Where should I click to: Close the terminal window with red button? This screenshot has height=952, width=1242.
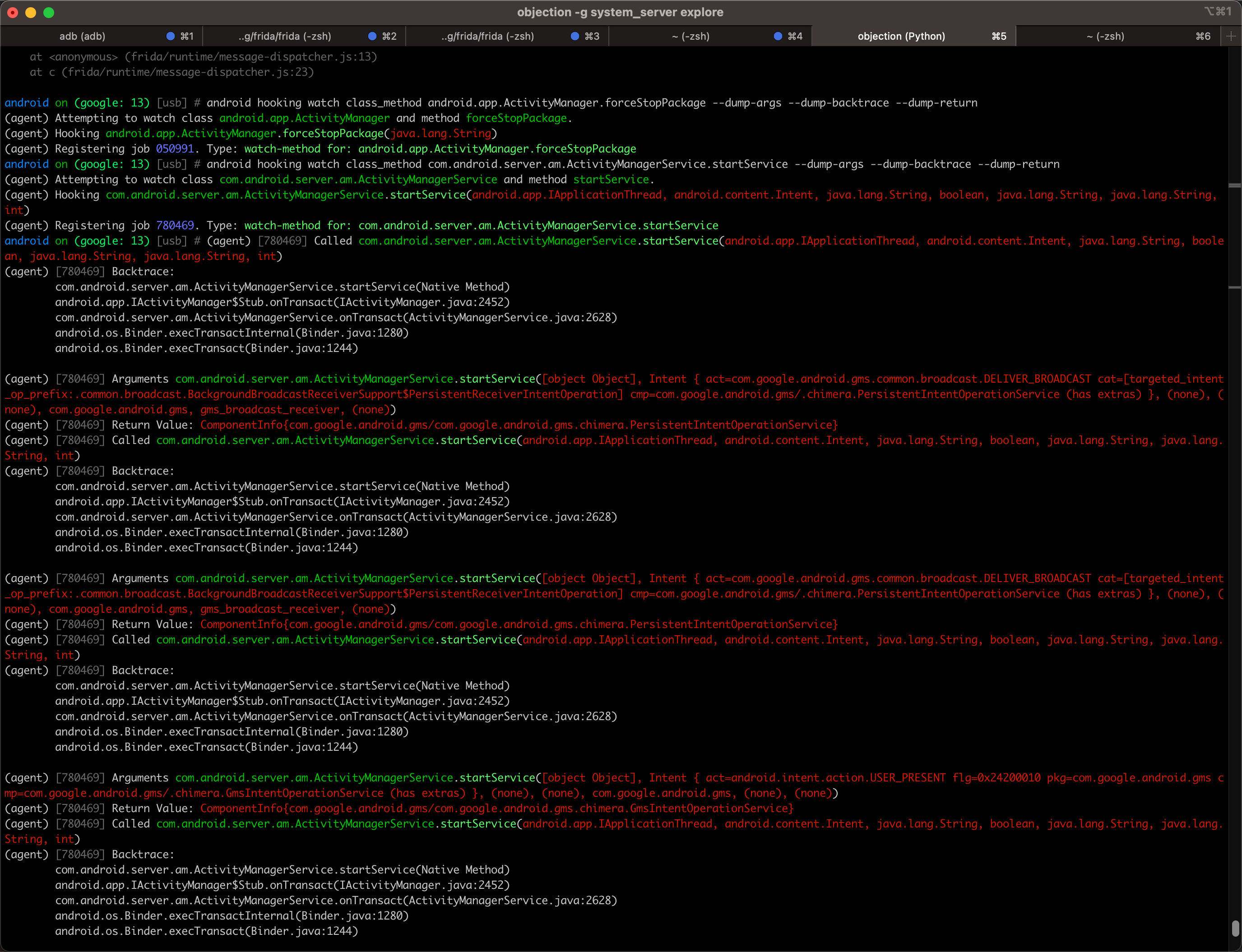(x=13, y=13)
